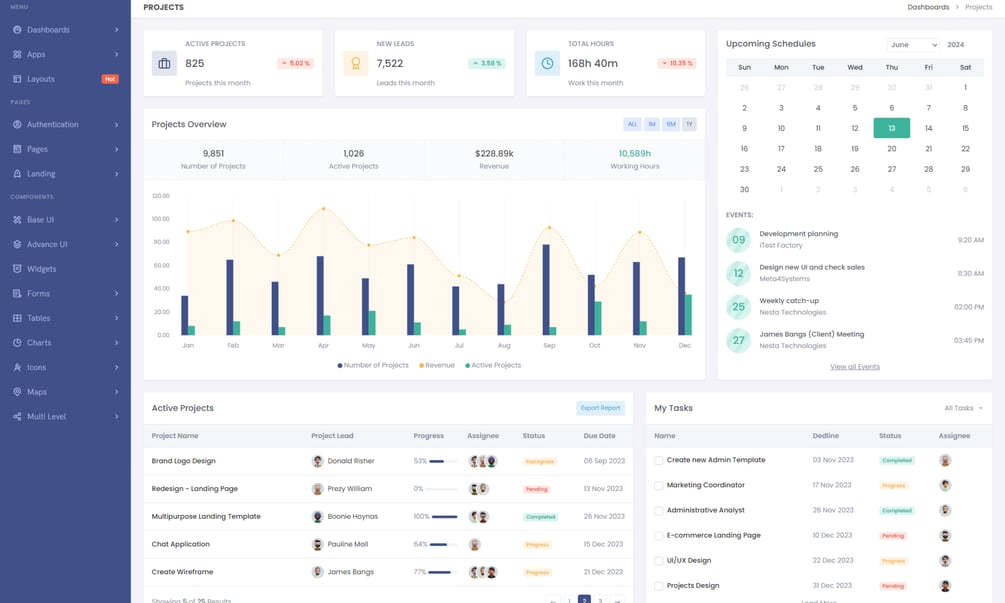Check the Administrative Analyst task
The height and width of the screenshot is (603, 1005).
[658, 511]
